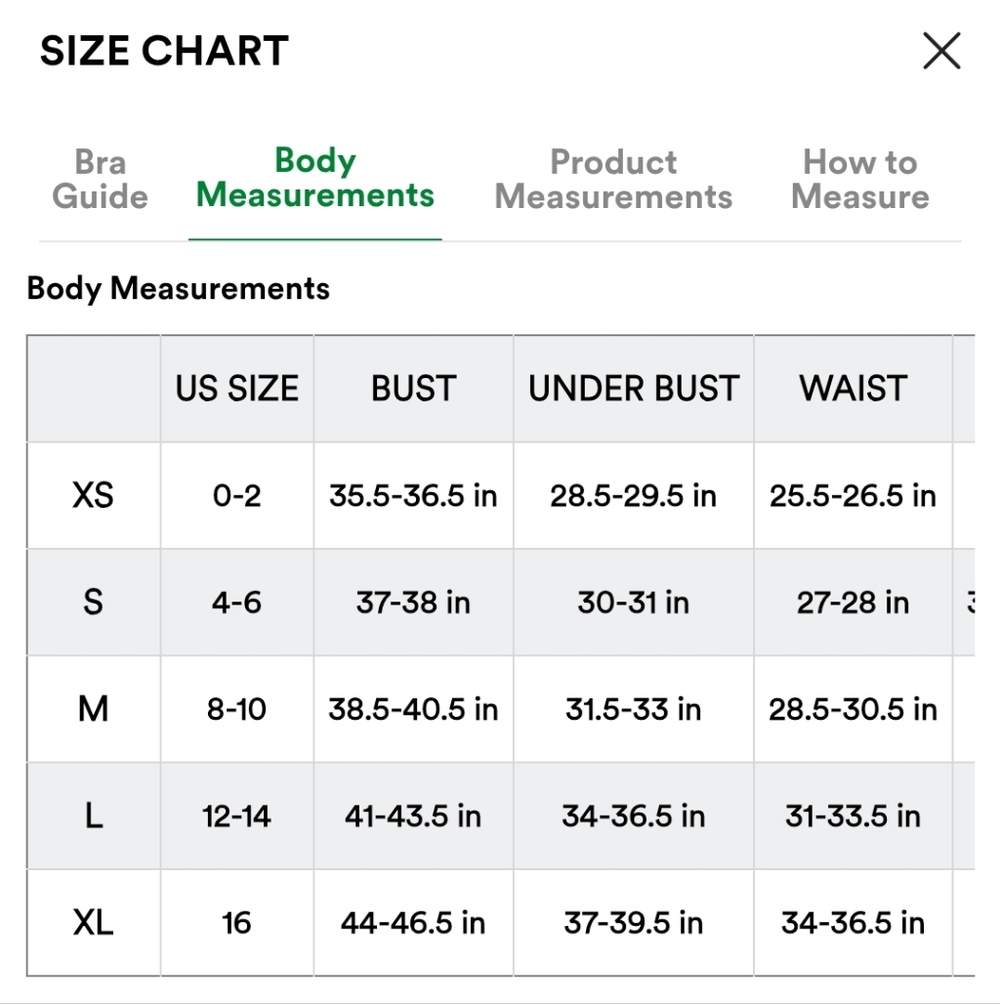This screenshot has height=1004, width=1000.
Task: Select the XL size row label
Action: (93, 922)
